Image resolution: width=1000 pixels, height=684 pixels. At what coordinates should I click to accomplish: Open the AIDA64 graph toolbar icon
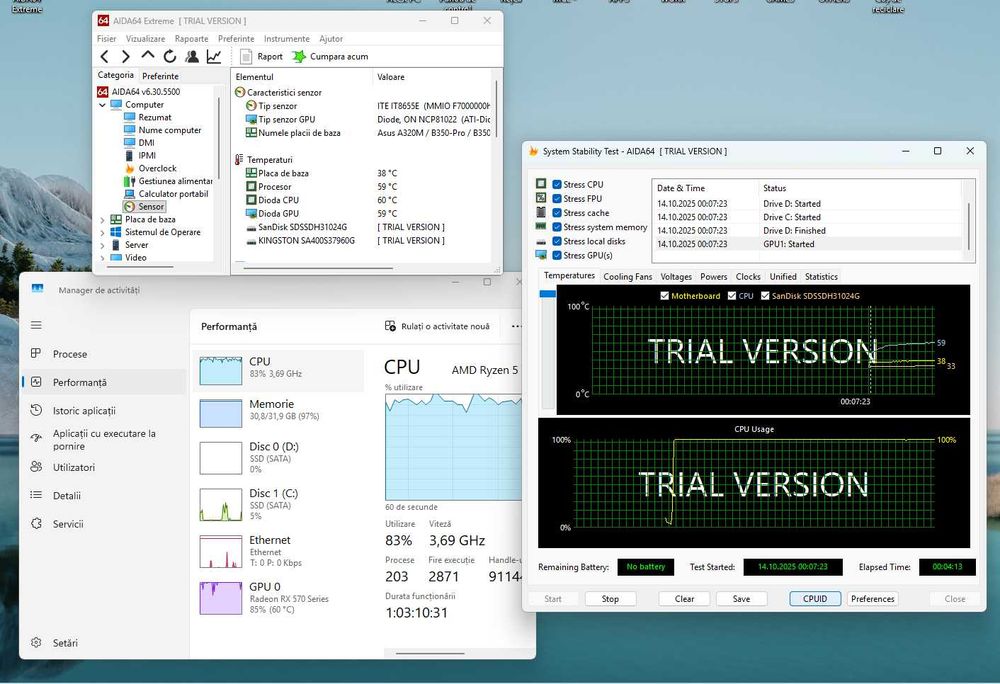click(214, 57)
